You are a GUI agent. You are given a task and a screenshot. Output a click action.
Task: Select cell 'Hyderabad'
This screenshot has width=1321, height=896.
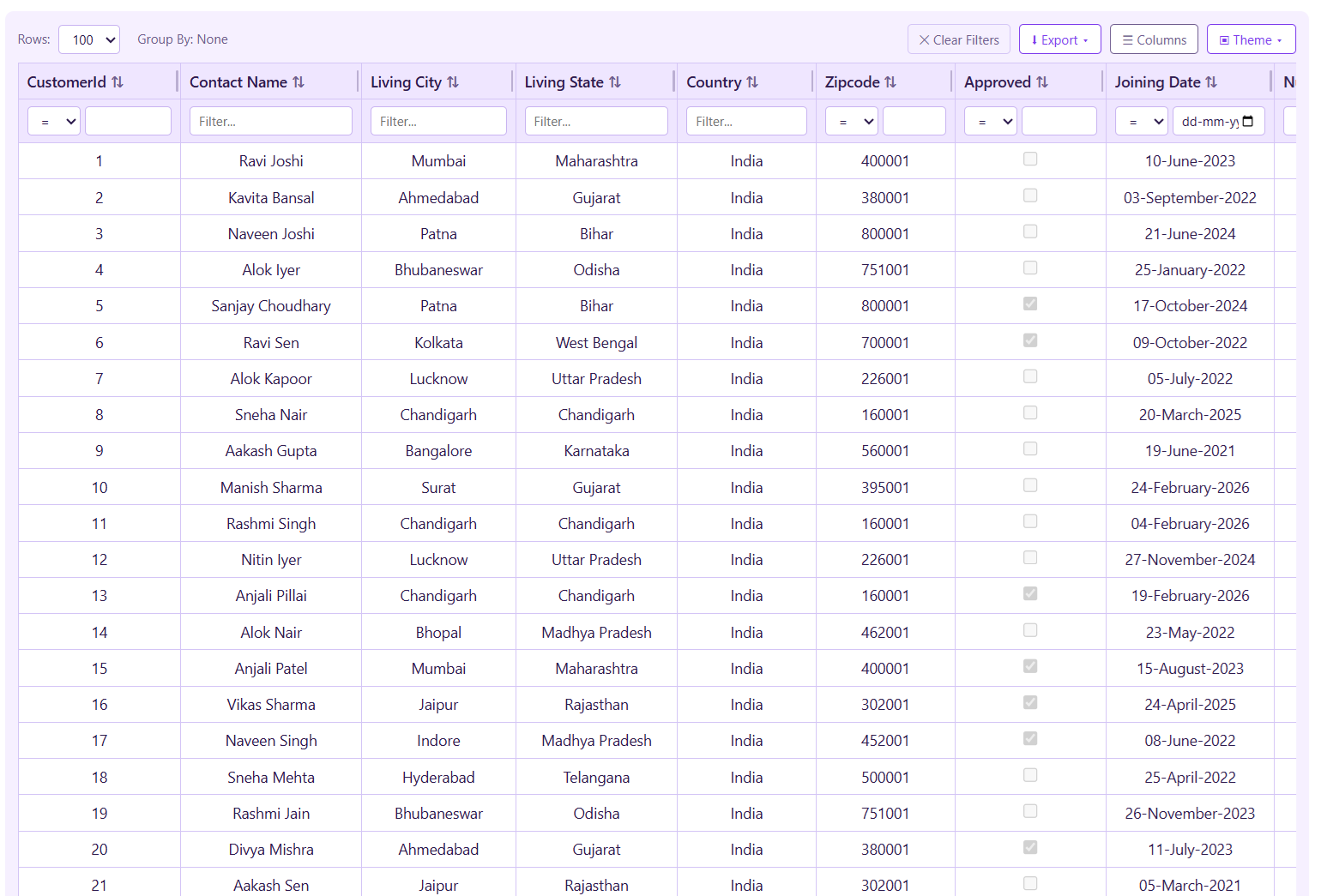438,778
